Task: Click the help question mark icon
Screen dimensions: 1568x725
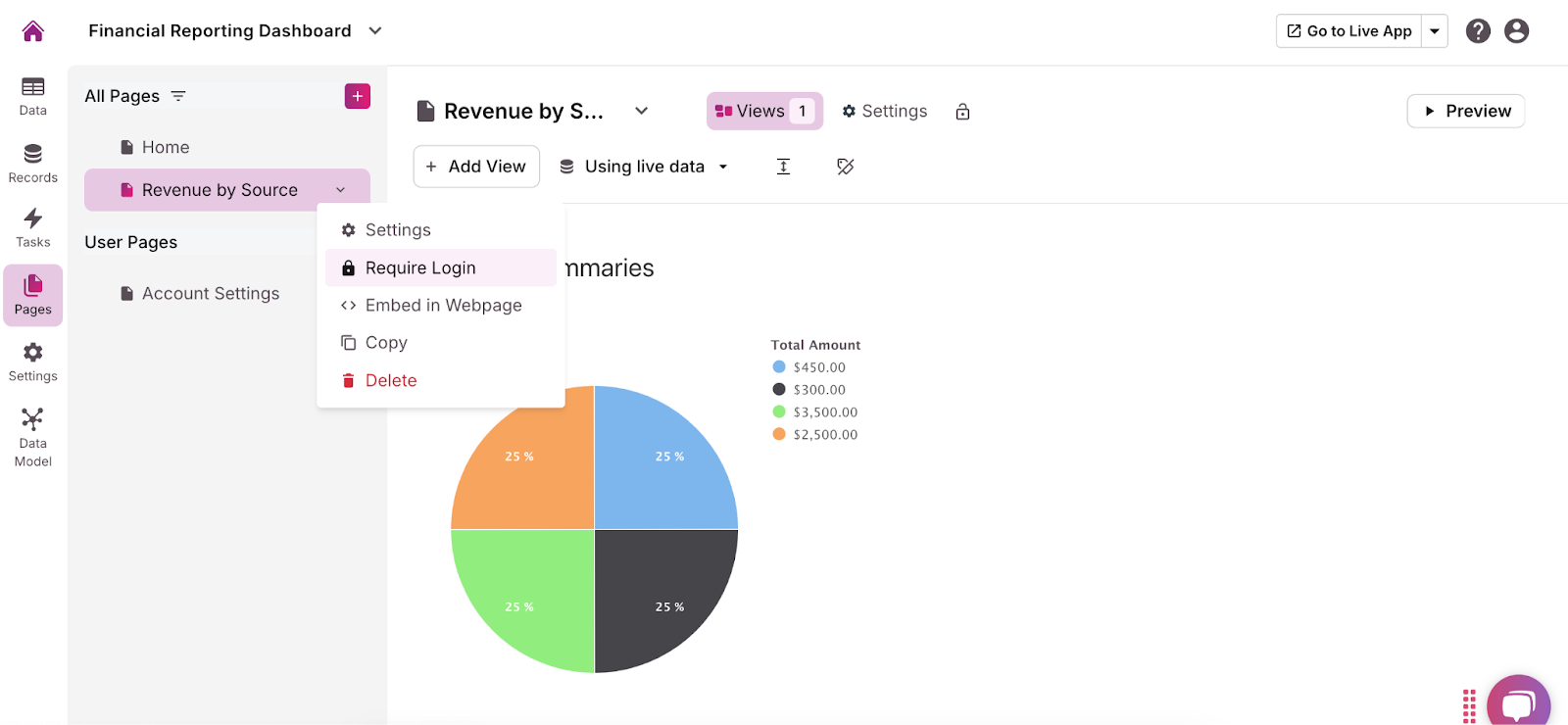Action: tap(1478, 31)
